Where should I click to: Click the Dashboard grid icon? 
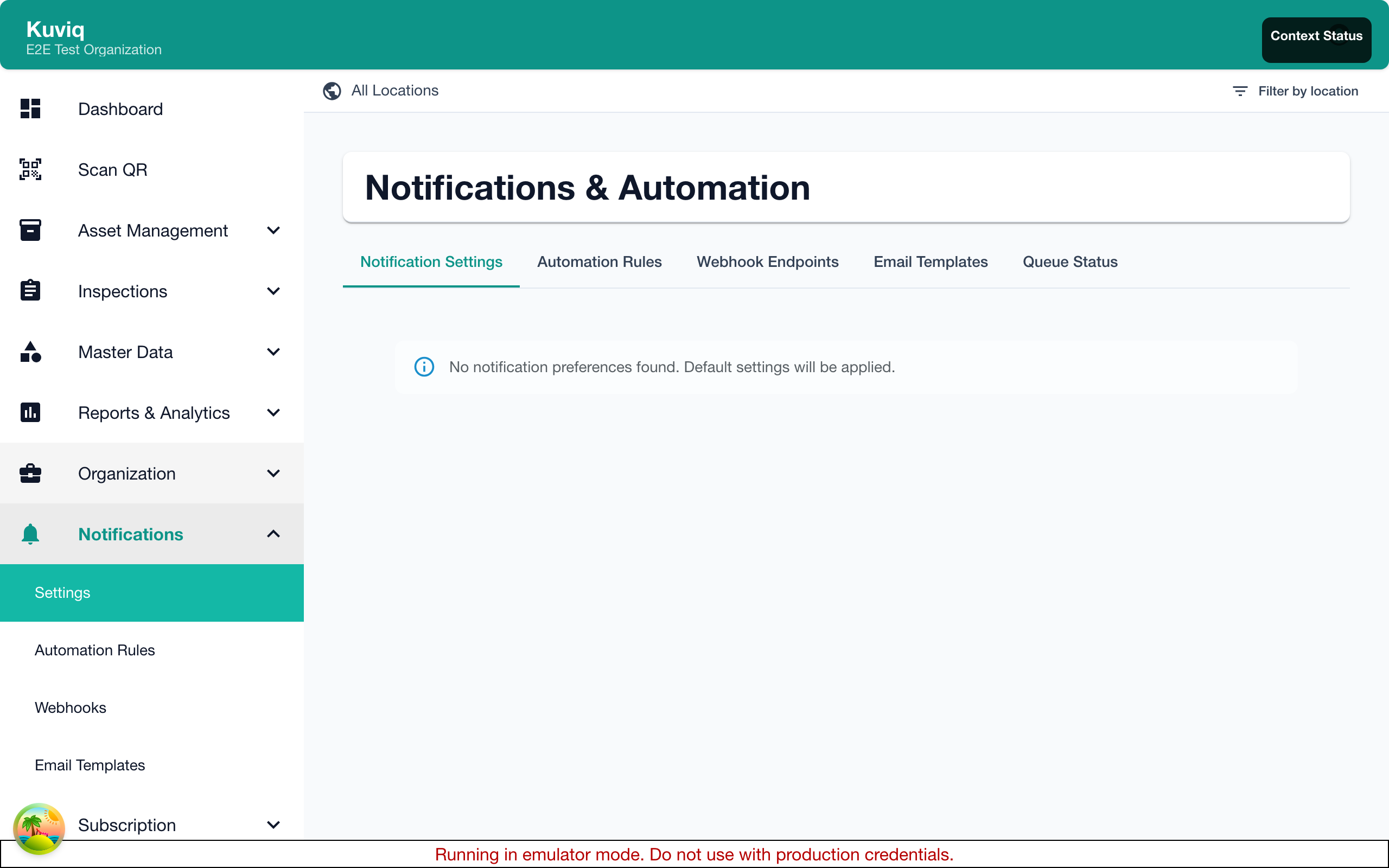(30, 108)
